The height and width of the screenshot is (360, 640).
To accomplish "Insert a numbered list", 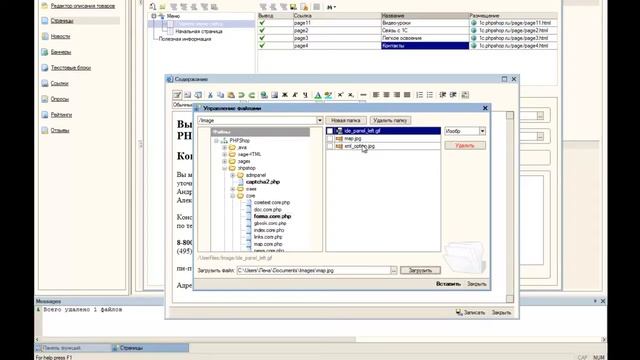I will [x=419, y=95].
